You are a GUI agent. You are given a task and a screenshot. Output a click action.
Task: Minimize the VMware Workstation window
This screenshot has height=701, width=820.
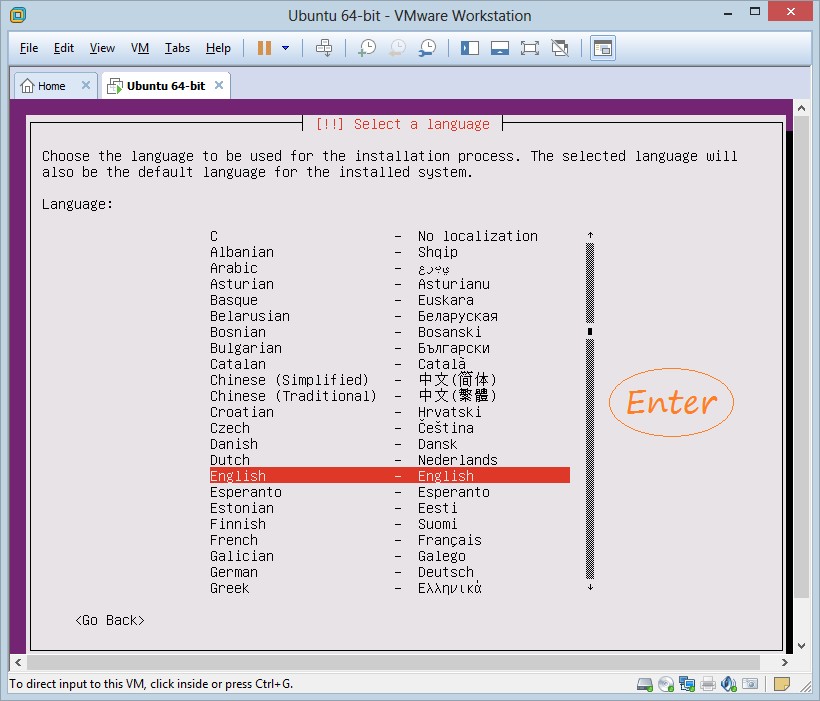(727, 13)
